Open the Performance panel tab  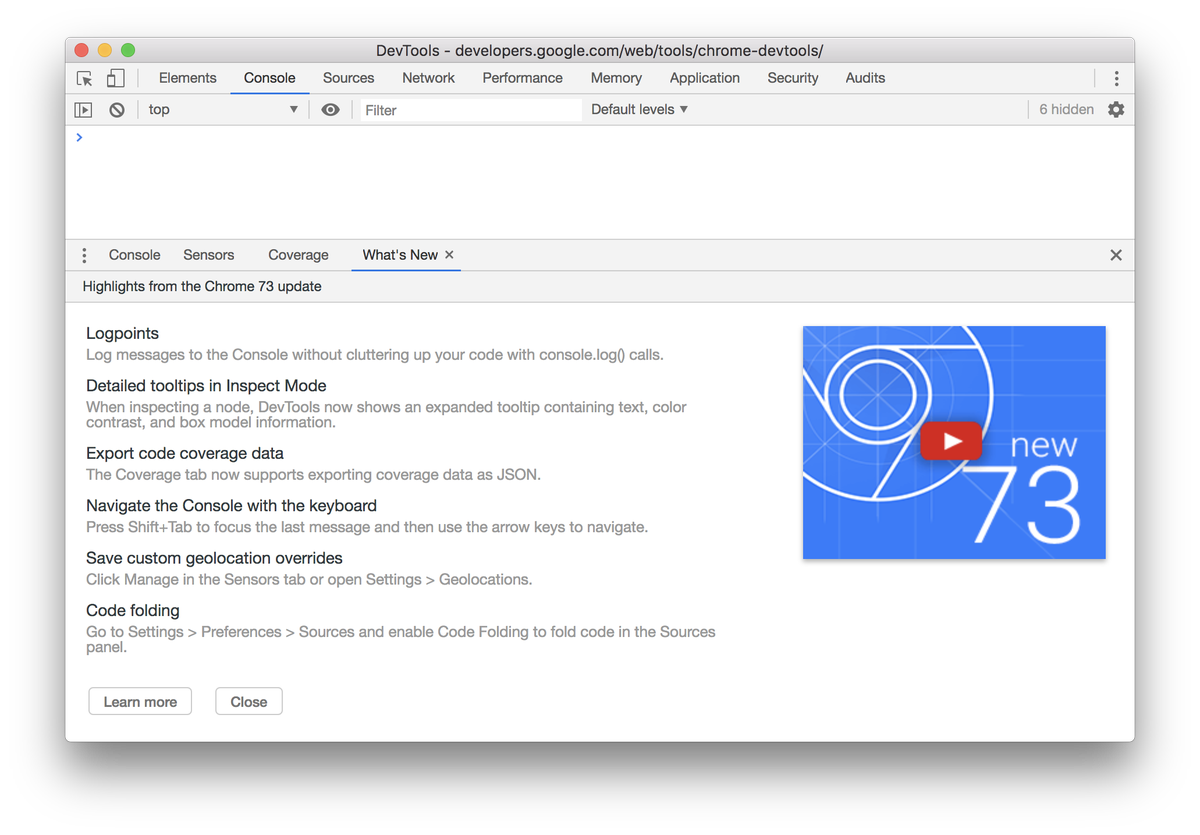click(522, 78)
